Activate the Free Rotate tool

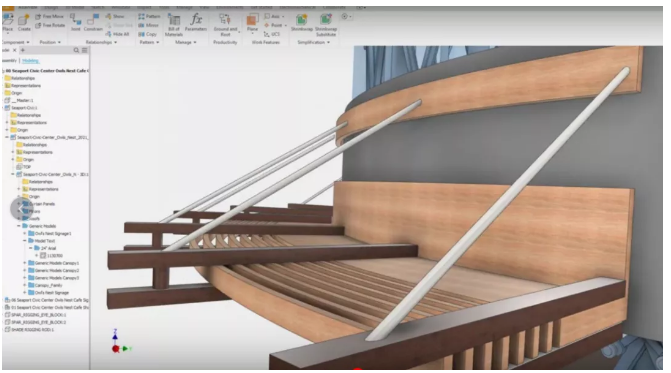[x=50, y=25]
